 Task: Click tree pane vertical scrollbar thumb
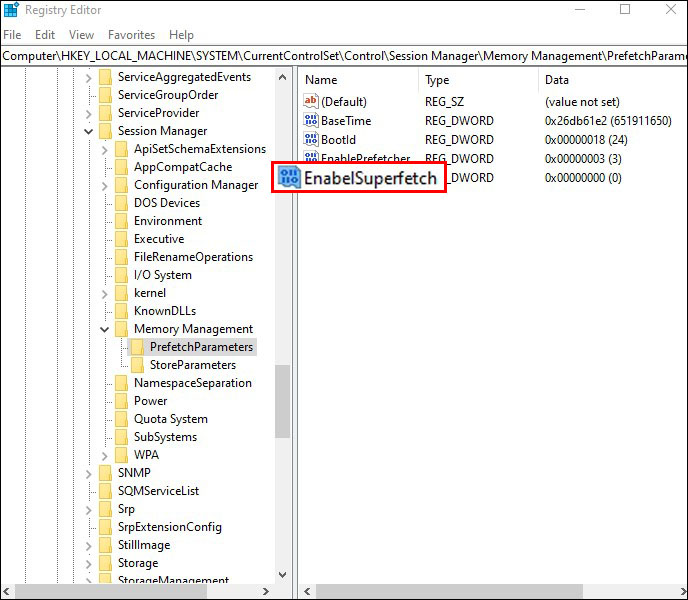click(283, 401)
